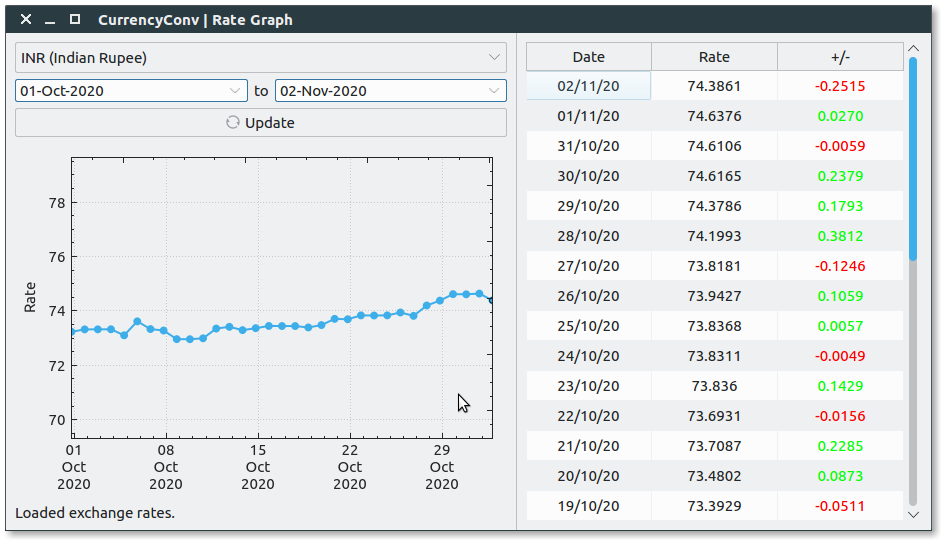941x540 pixels.
Task: Expand the start date 01-Oct-2020 picker
Action: [236, 91]
